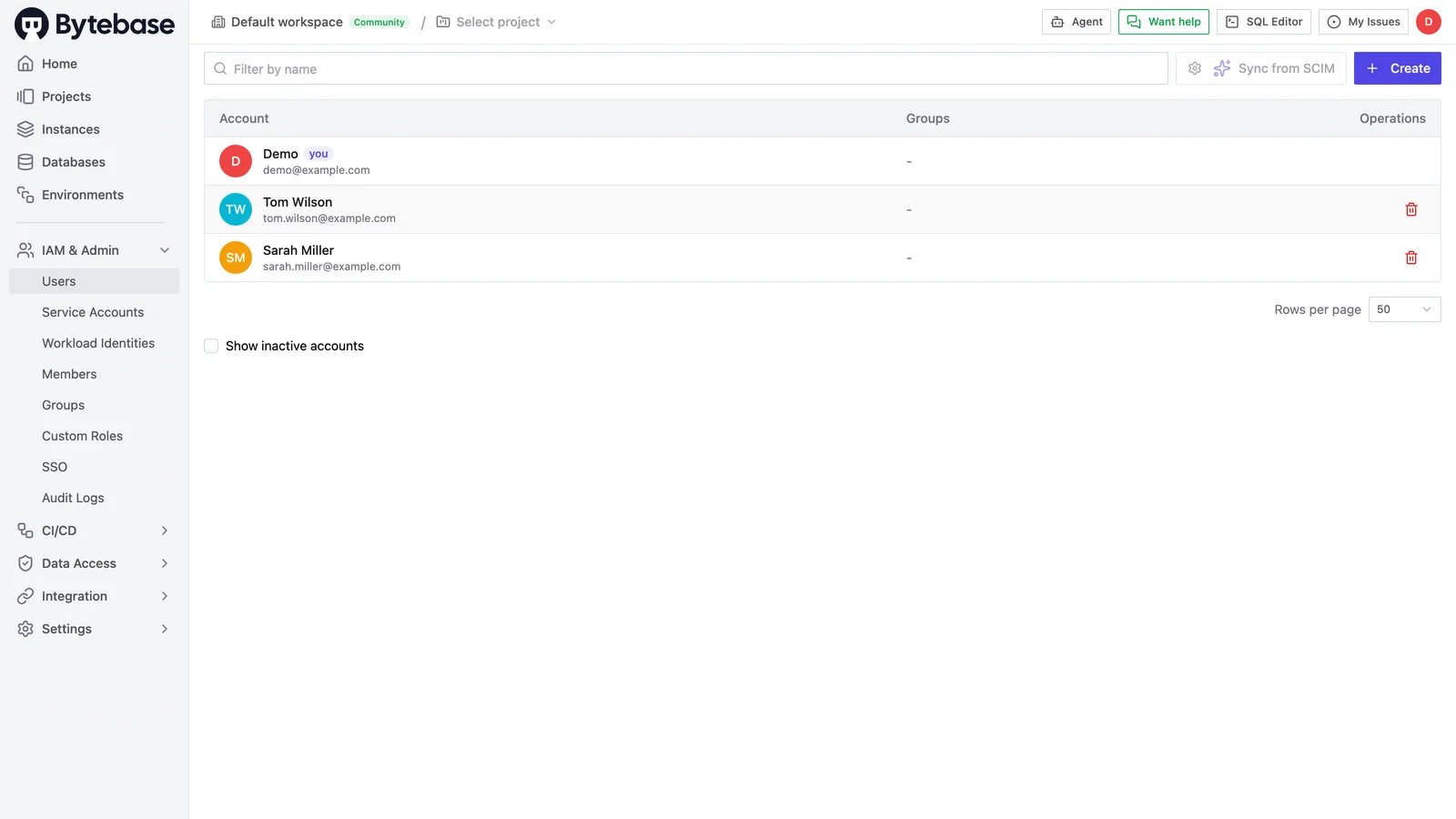Click the Environments icon in sidebar
The width and height of the screenshot is (1456, 819).
point(25,195)
